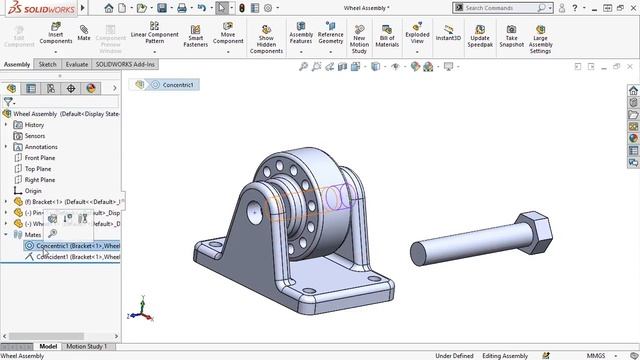This screenshot has height=360, width=640.
Task: Open the File Properties icon
Action: (255, 8)
